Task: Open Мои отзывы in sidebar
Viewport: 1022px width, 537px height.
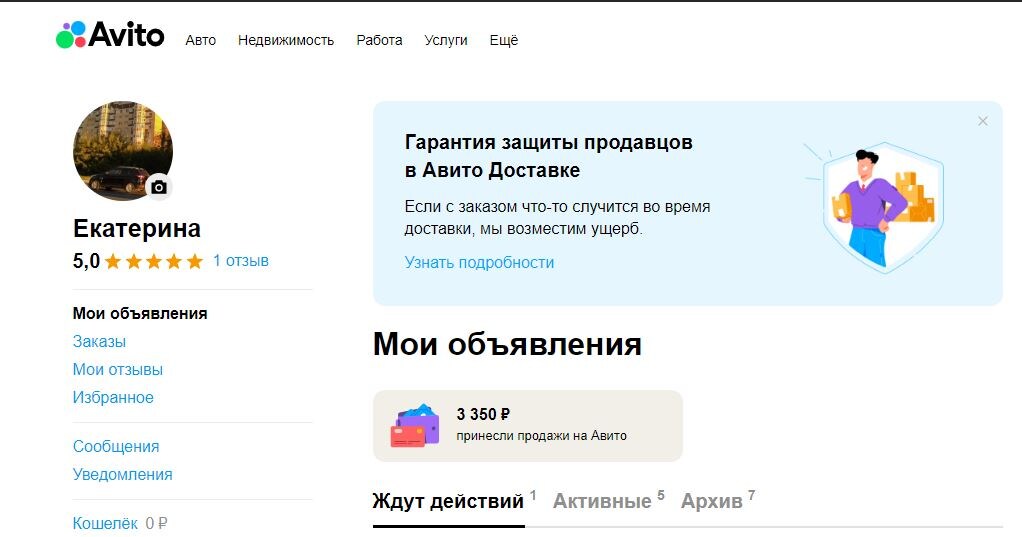Action: (x=117, y=370)
